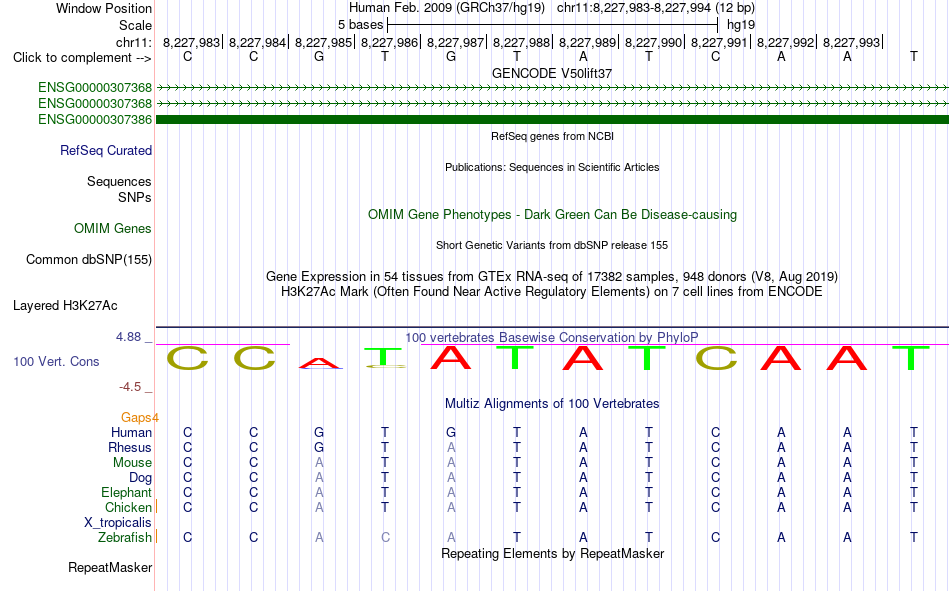Select the Chicken species row label
The width and height of the screenshot is (950, 591).
[128, 507]
